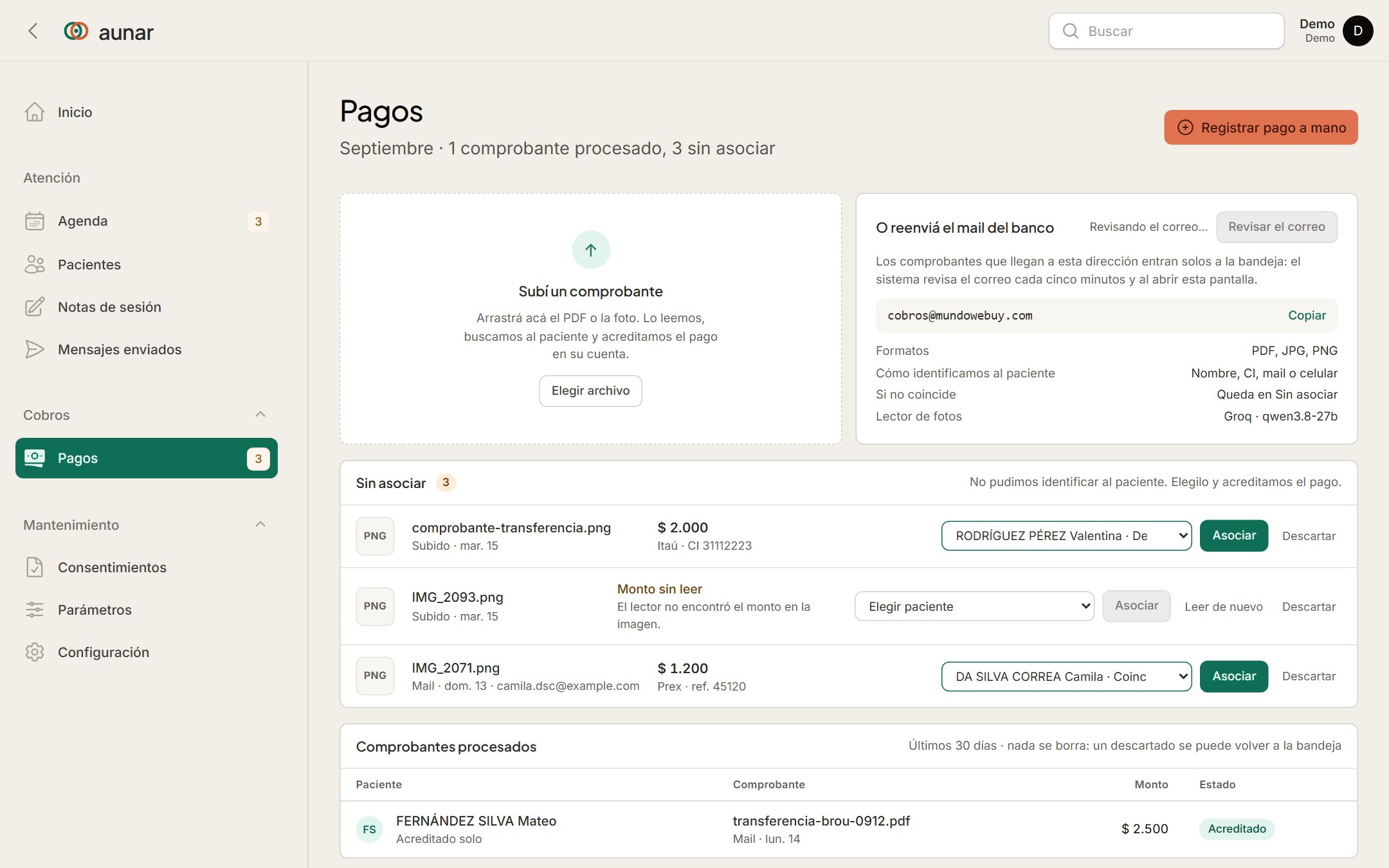Click Registrar pago a mano button
The image size is (1389, 868).
pos(1260,127)
